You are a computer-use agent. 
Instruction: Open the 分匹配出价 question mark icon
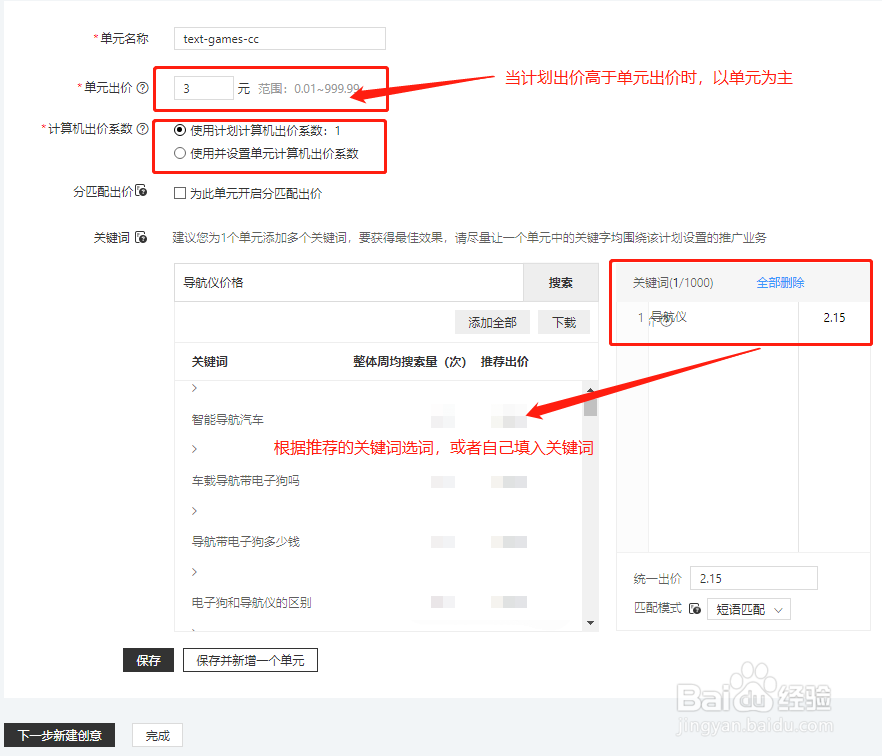point(140,191)
